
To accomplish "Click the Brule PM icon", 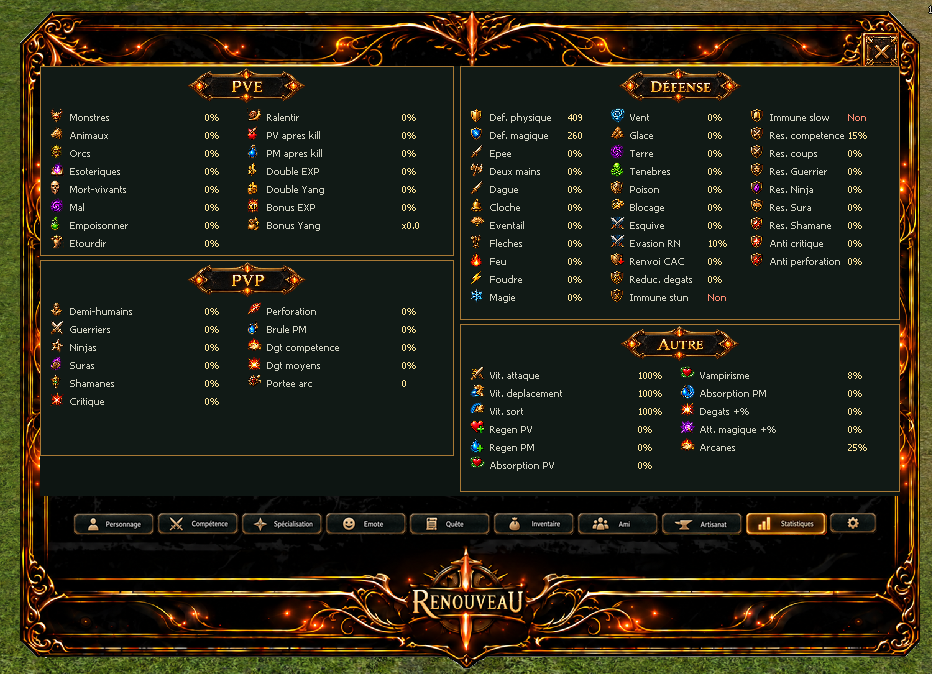I will pyautogui.click(x=254, y=328).
